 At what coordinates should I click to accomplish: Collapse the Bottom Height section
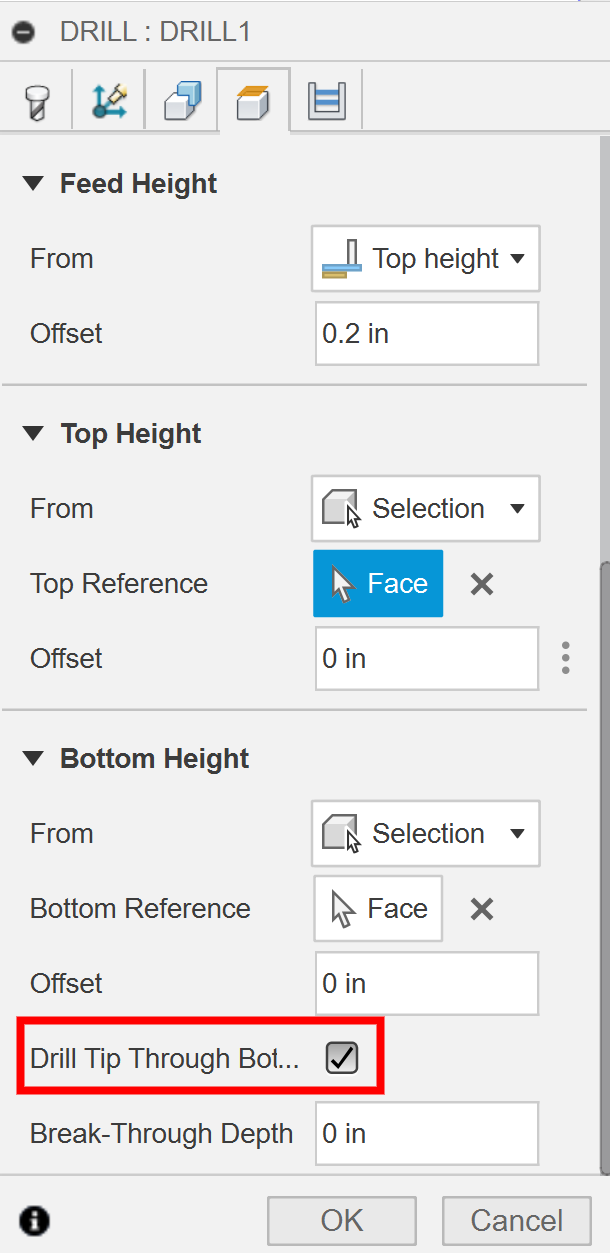[34, 759]
